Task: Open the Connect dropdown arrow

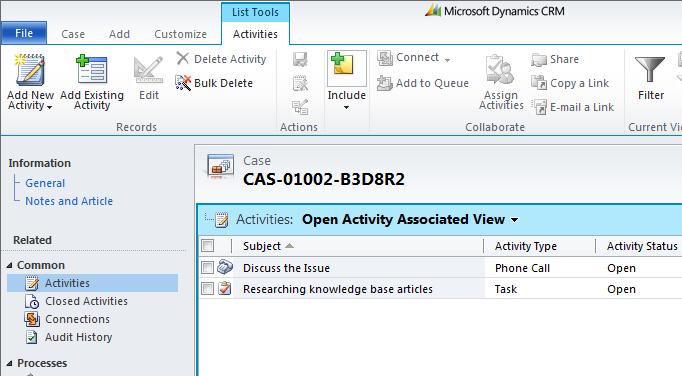Action: coord(447,60)
